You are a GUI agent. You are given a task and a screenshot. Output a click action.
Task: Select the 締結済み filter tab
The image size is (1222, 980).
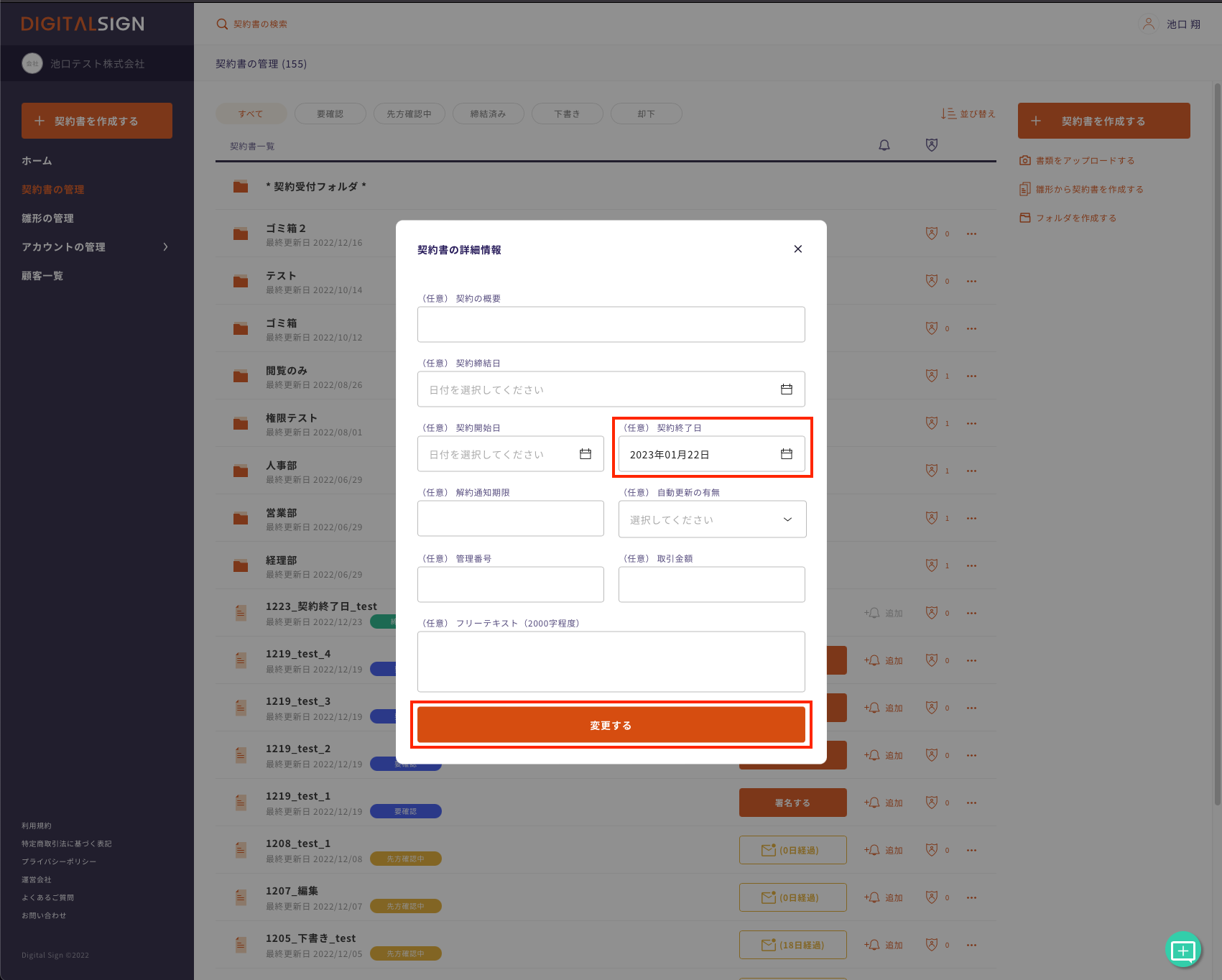(x=488, y=114)
